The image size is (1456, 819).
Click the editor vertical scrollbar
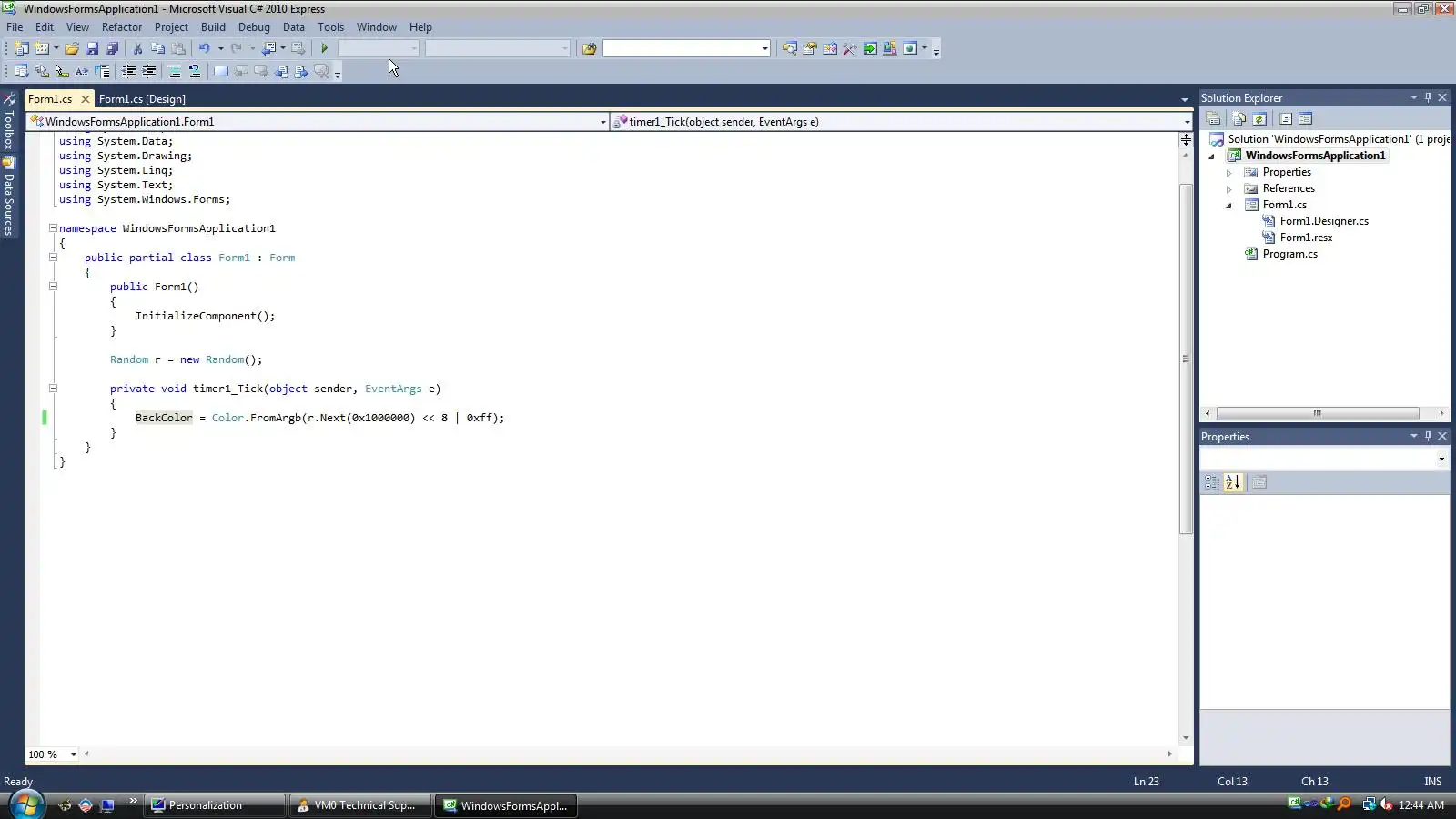1186,359
